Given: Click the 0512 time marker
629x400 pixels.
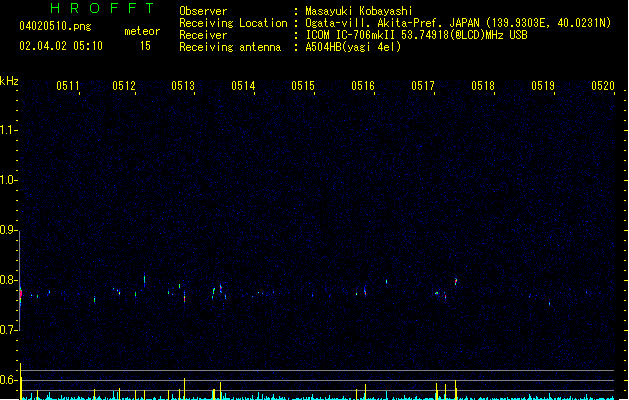Looking at the screenshot, I should coord(124,86).
